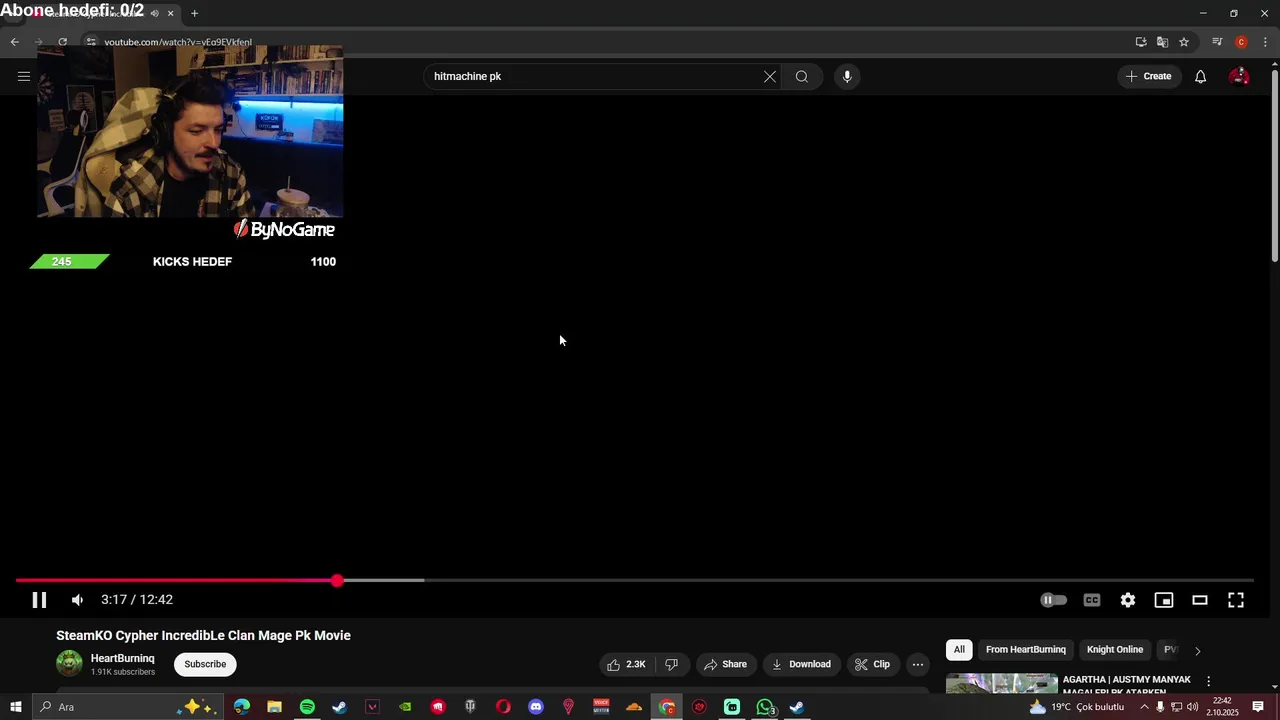Open the Create menu
The height and width of the screenshot is (720, 1280).
click(1149, 76)
